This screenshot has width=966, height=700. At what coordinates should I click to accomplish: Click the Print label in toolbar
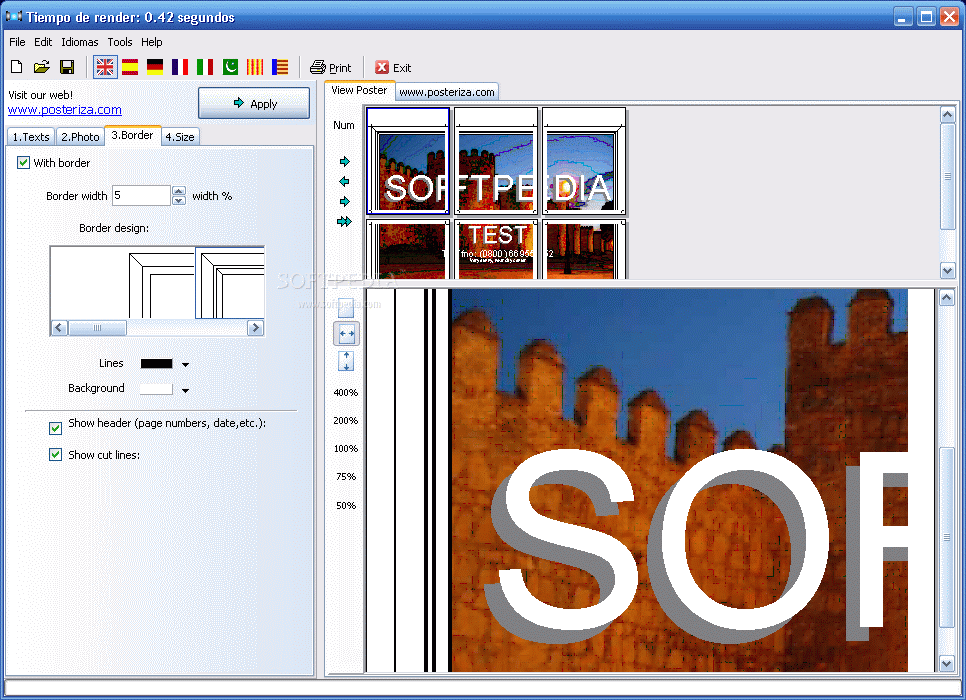click(x=340, y=68)
